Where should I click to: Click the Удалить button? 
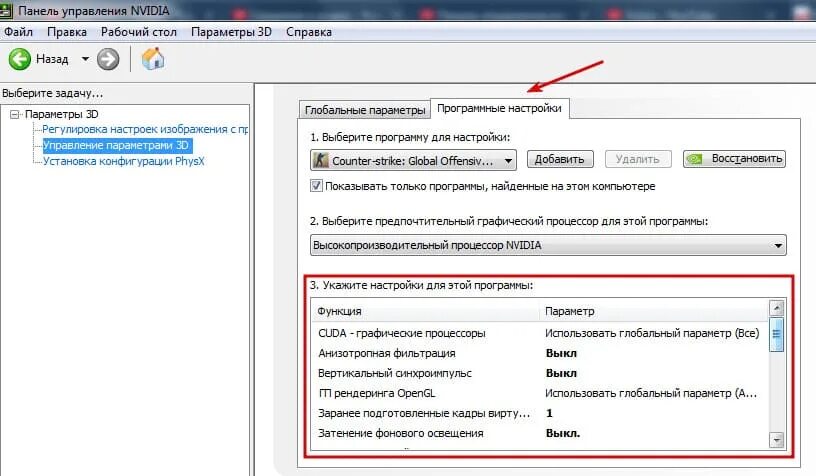pos(638,159)
